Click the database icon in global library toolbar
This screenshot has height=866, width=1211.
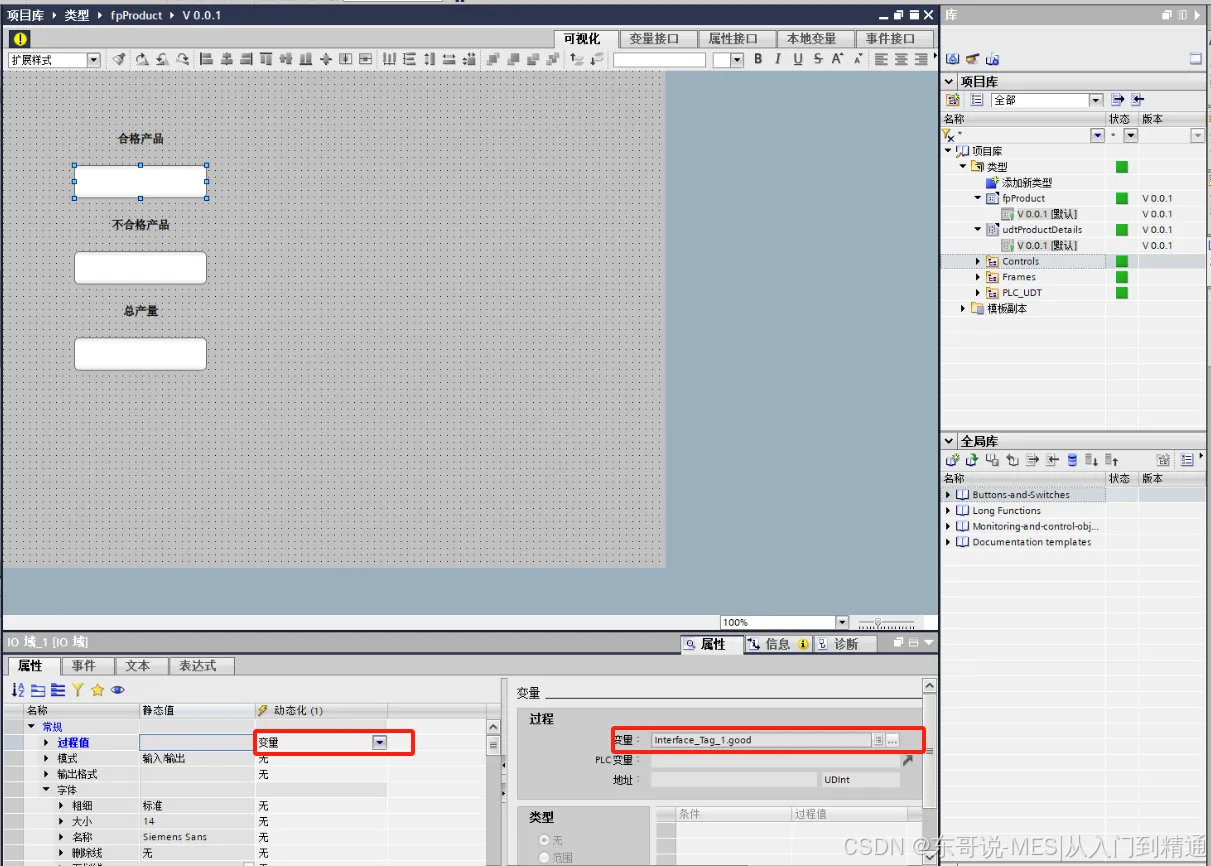tap(1072, 460)
